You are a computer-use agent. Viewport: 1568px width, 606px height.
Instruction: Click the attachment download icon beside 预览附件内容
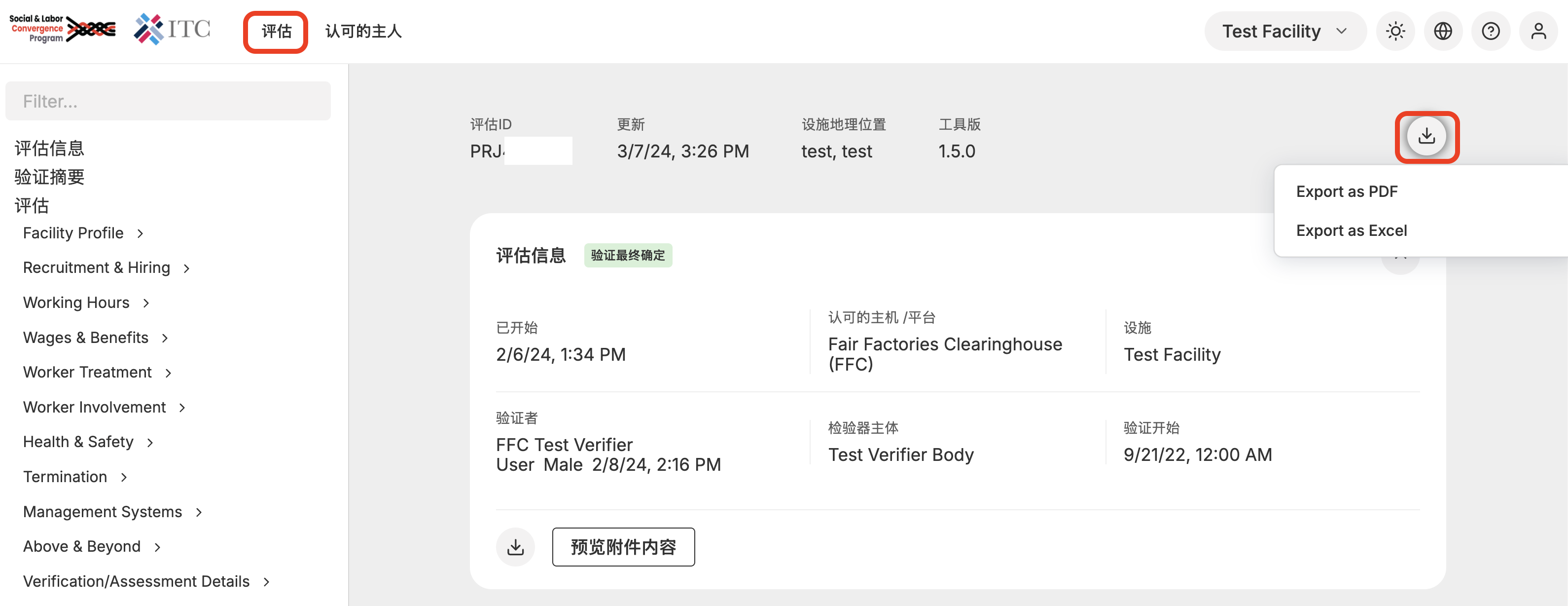point(515,547)
